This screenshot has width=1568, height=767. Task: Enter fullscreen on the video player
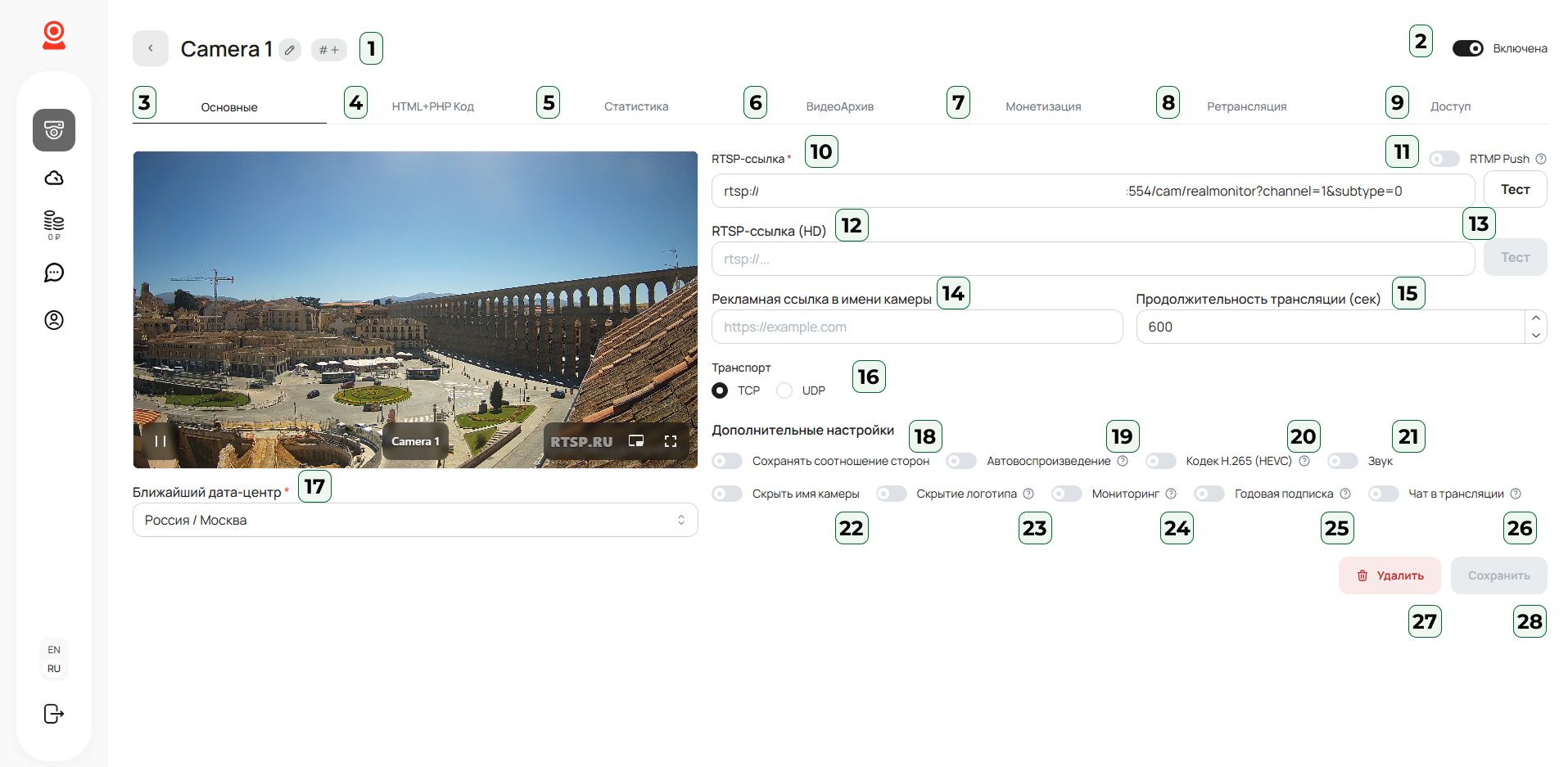pos(671,441)
